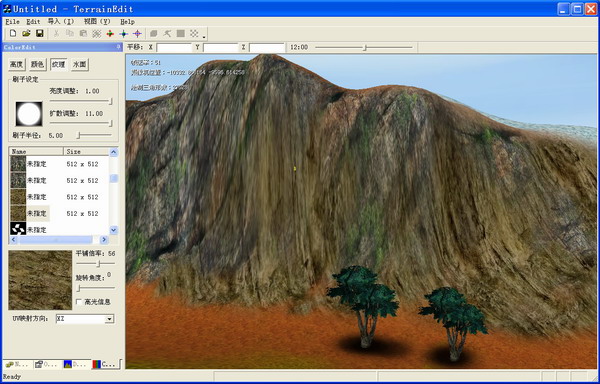600x384 pixels.
Task: Sort texture list by Size column
Action: [86, 151]
